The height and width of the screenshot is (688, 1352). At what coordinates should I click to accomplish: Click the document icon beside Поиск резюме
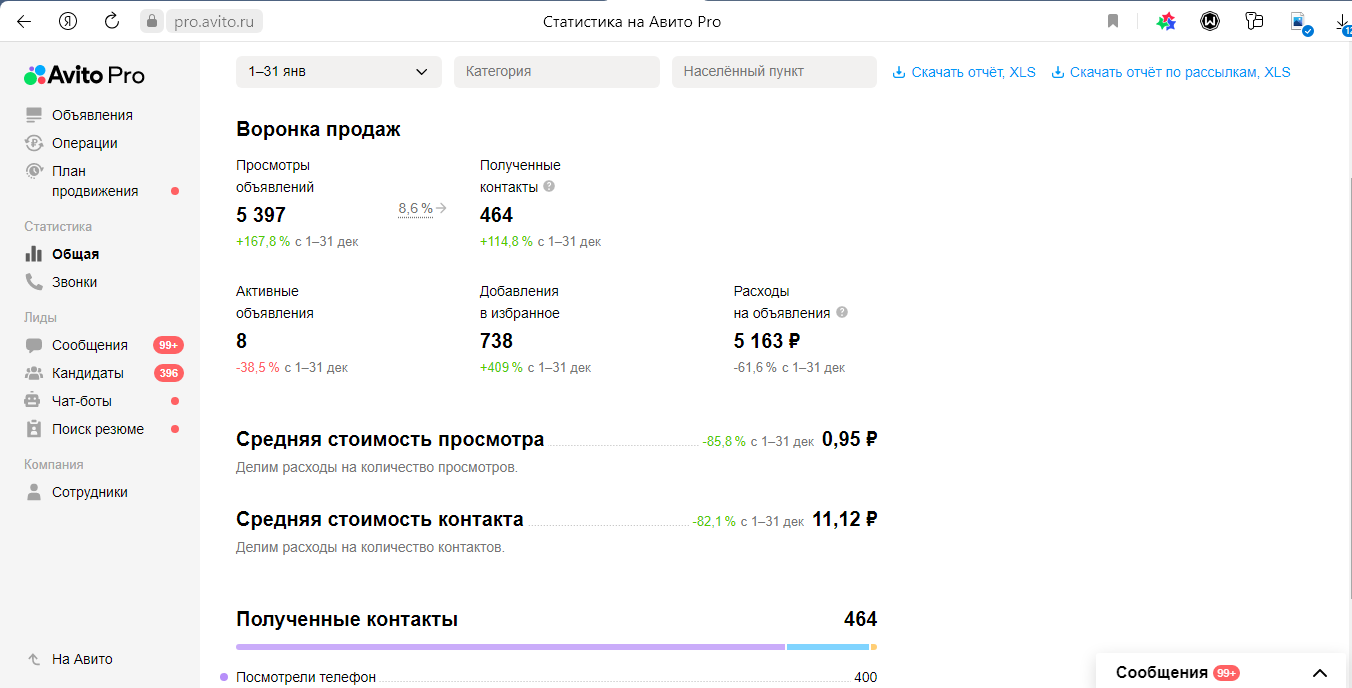point(35,429)
